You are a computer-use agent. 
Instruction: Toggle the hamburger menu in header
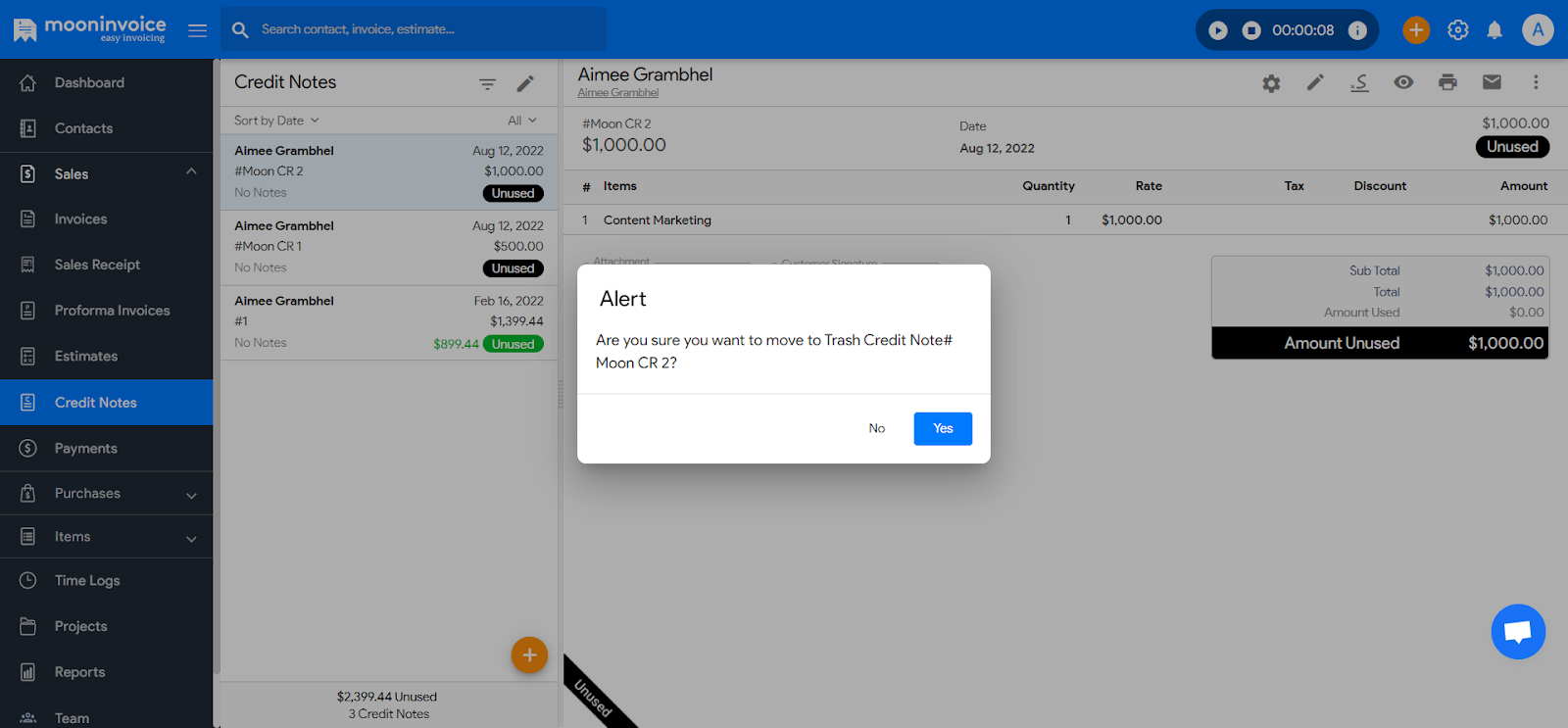coord(197,30)
